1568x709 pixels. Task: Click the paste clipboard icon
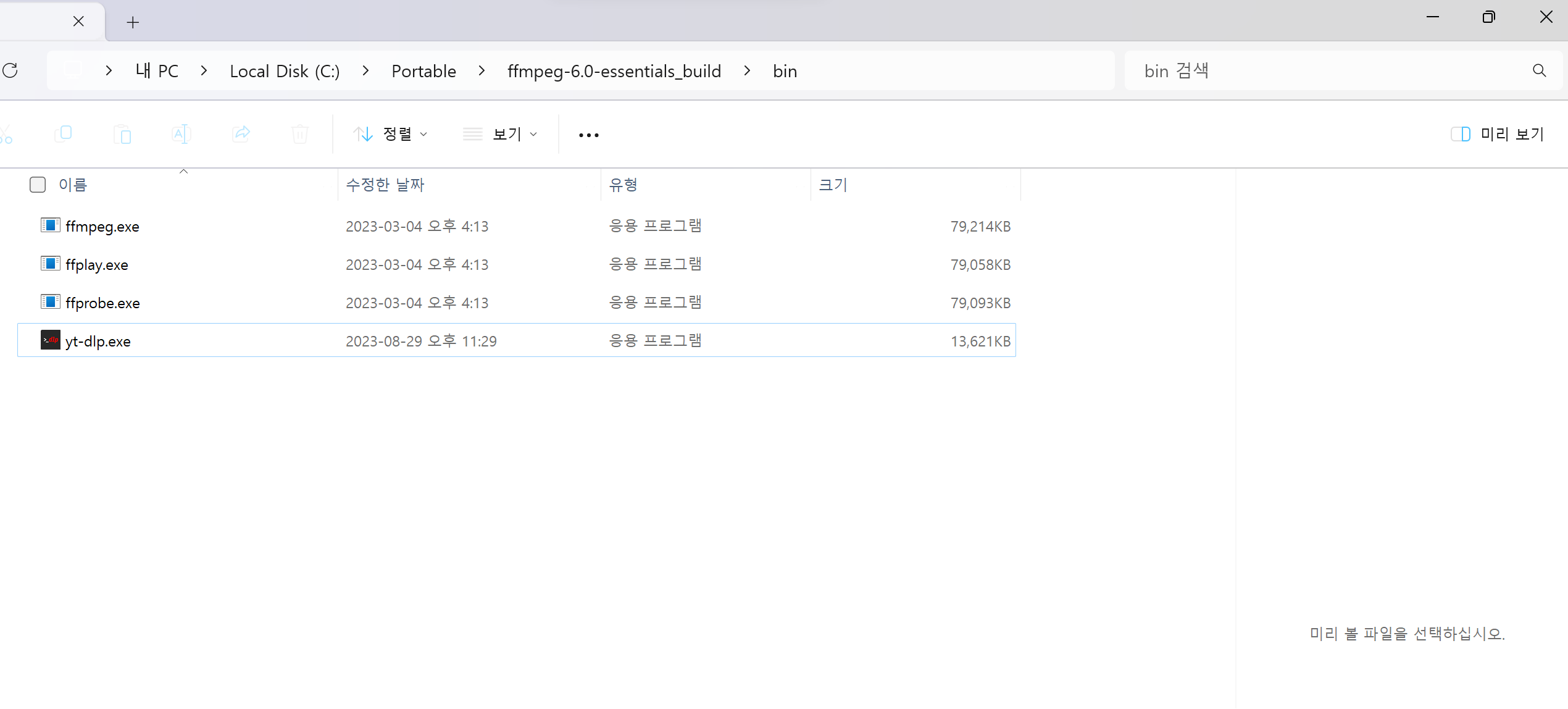click(122, 134)
